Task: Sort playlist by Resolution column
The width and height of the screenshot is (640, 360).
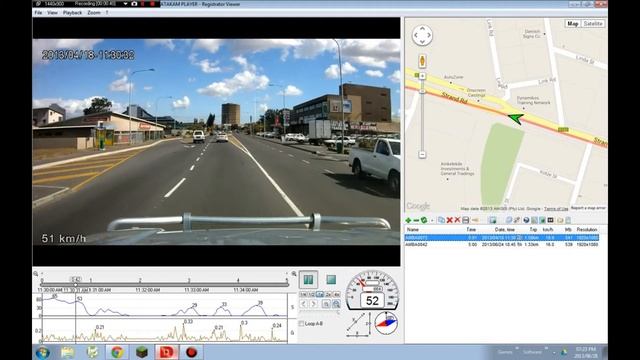Action: coord(587,229)
